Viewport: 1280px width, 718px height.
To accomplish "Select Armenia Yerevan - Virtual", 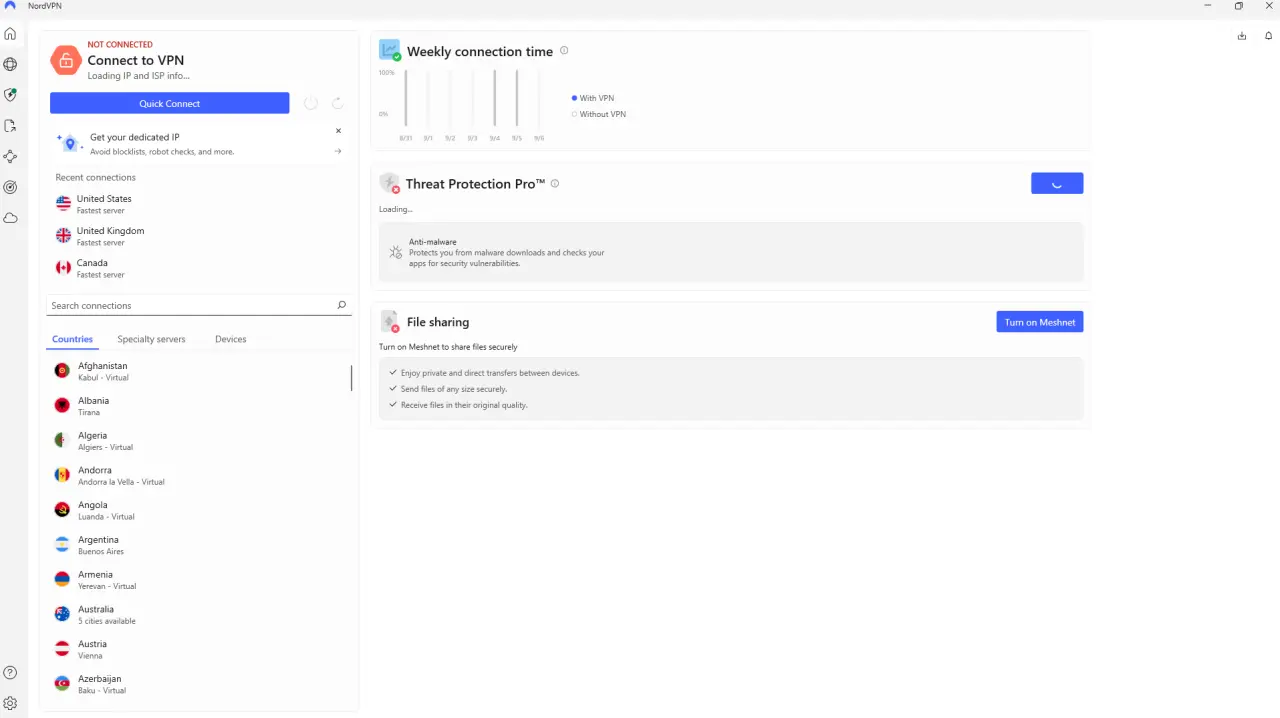I will point(200,580).
